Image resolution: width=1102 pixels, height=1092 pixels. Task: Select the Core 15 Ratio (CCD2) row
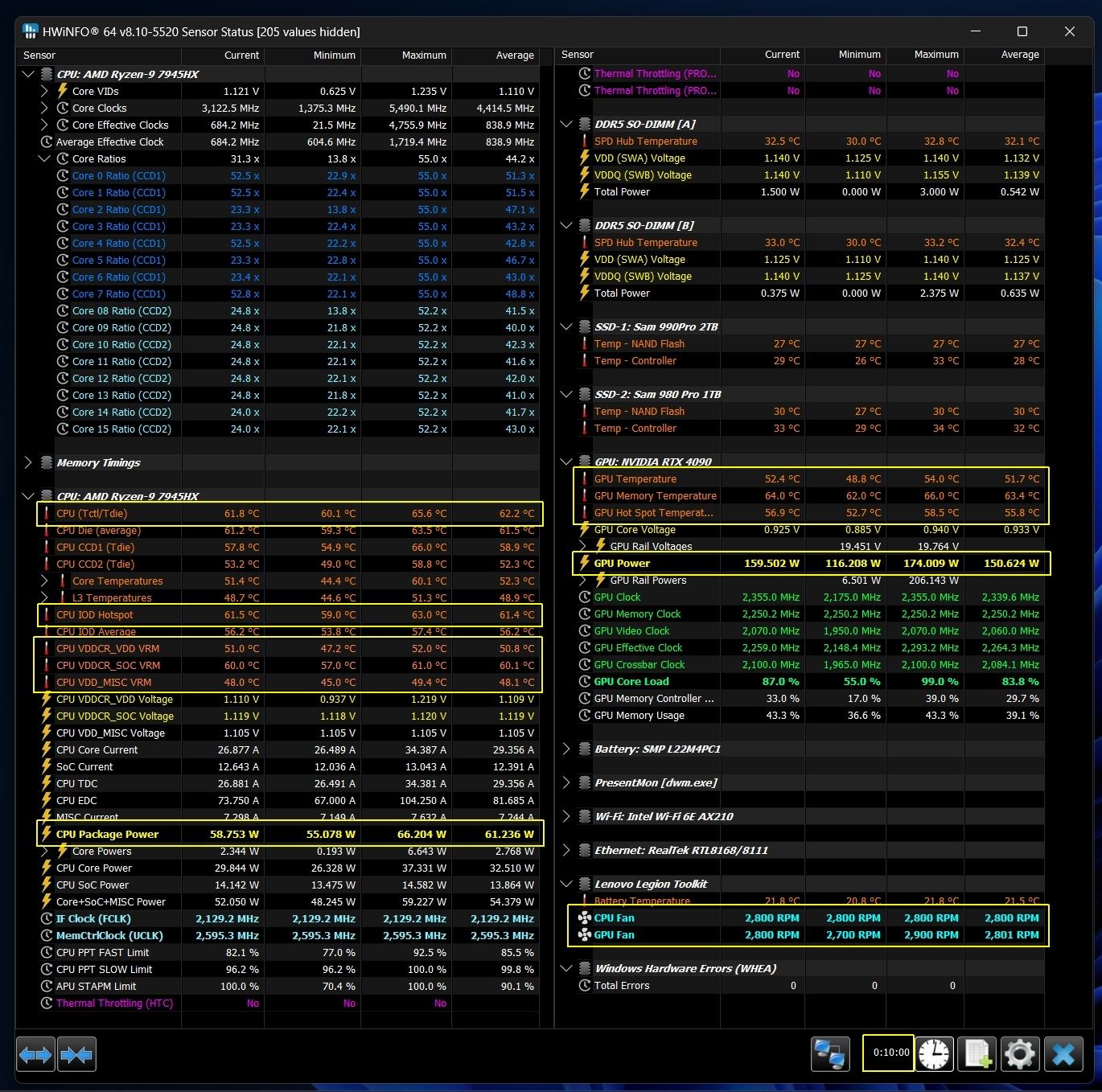278,429
